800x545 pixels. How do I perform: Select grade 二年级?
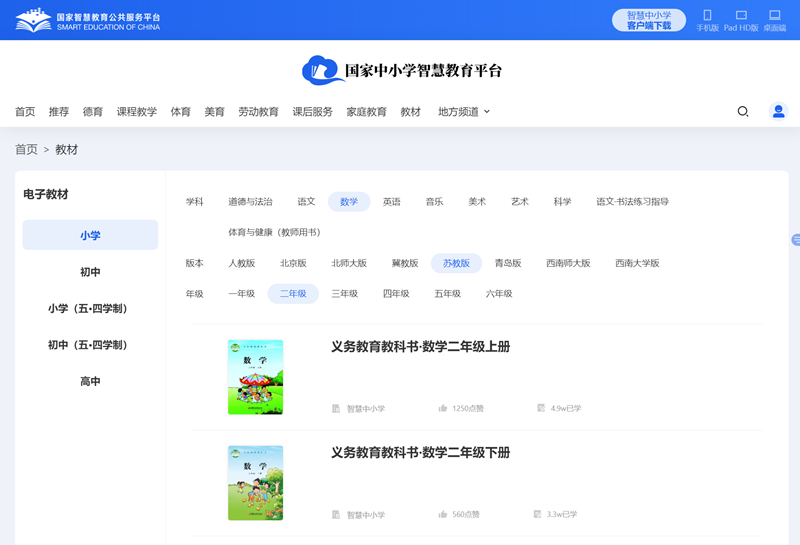coord(293,293)
